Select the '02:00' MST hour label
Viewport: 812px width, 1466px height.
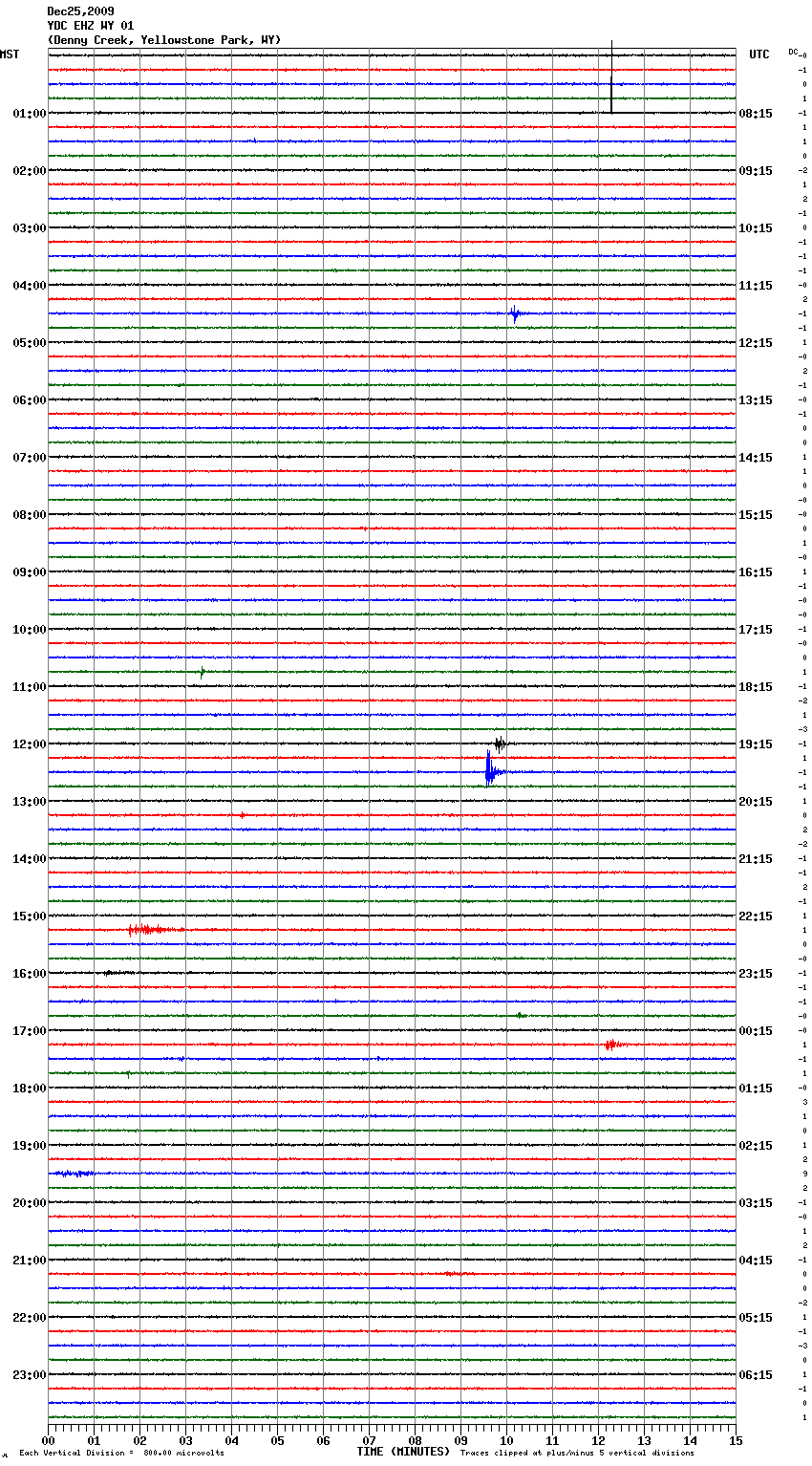pos(30,171)
